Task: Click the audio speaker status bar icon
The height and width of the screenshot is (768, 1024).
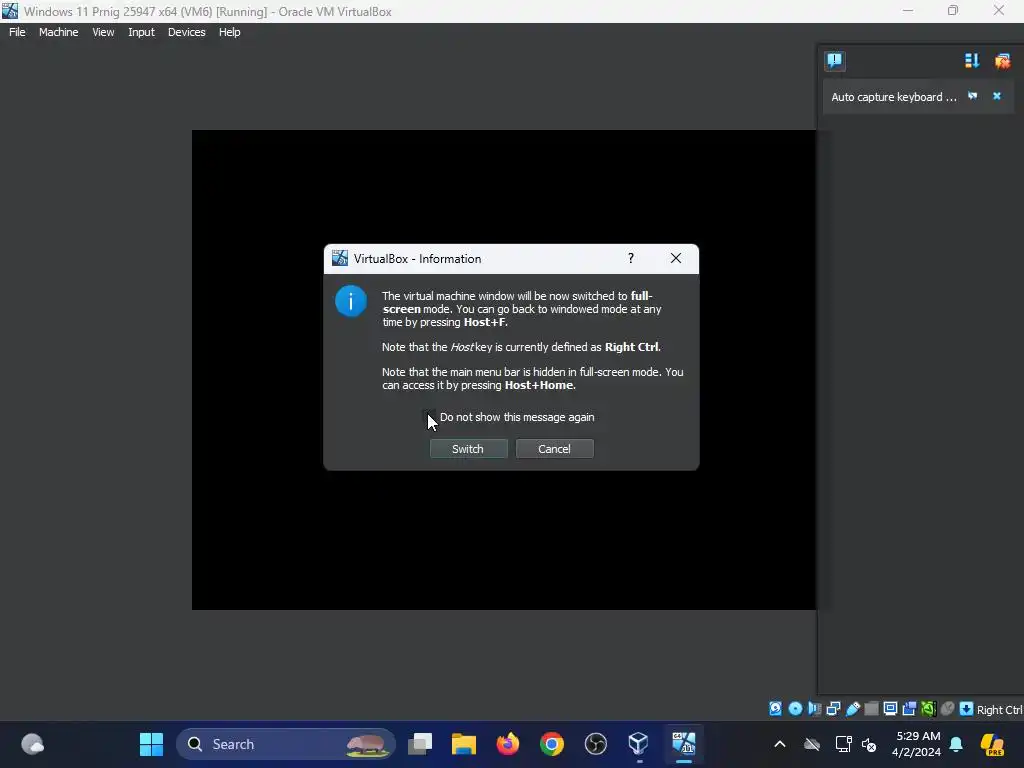Action: point(814,709)
